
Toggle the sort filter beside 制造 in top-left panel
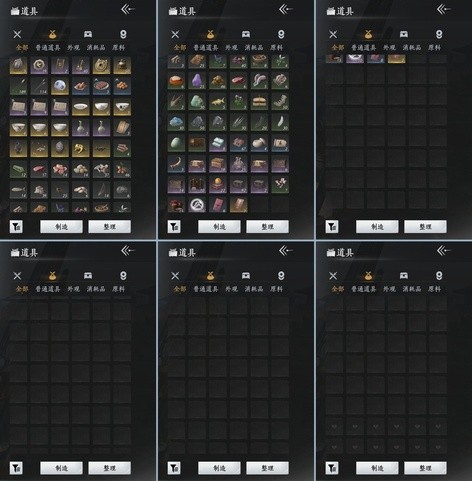16,227
